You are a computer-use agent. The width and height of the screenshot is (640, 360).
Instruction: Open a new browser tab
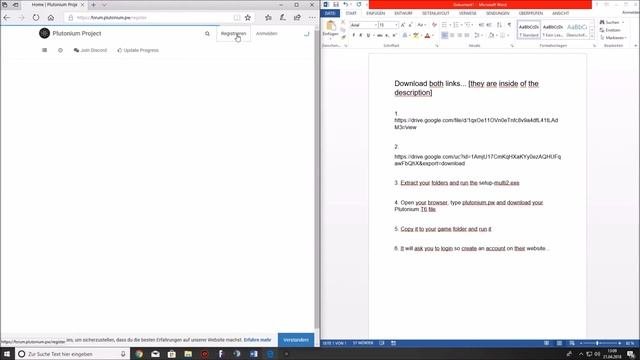tap(93, 4)
